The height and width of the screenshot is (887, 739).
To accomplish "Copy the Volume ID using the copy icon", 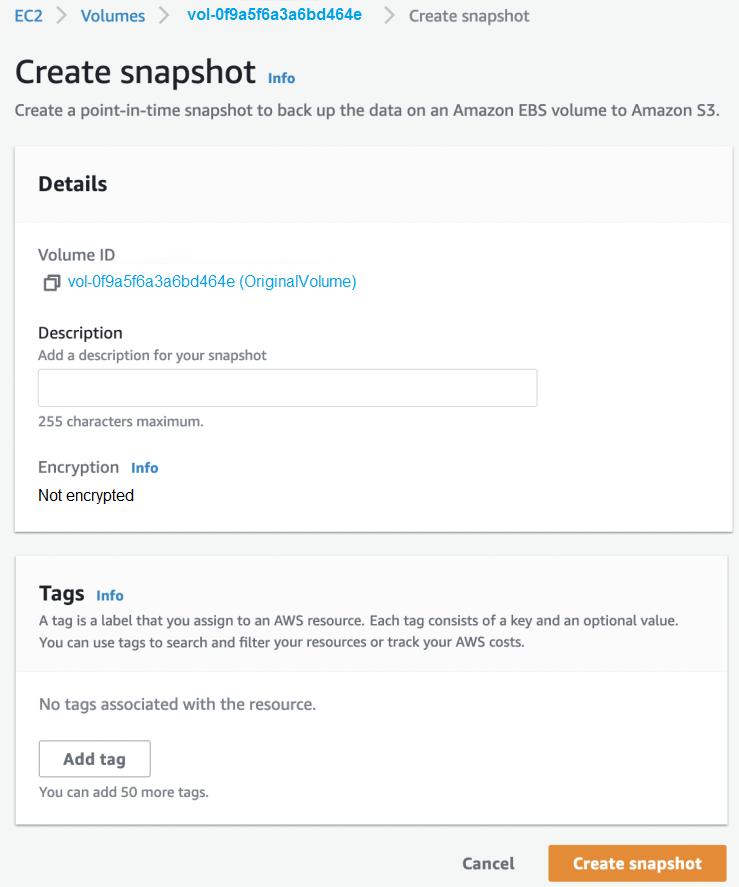I will point(51,283).
